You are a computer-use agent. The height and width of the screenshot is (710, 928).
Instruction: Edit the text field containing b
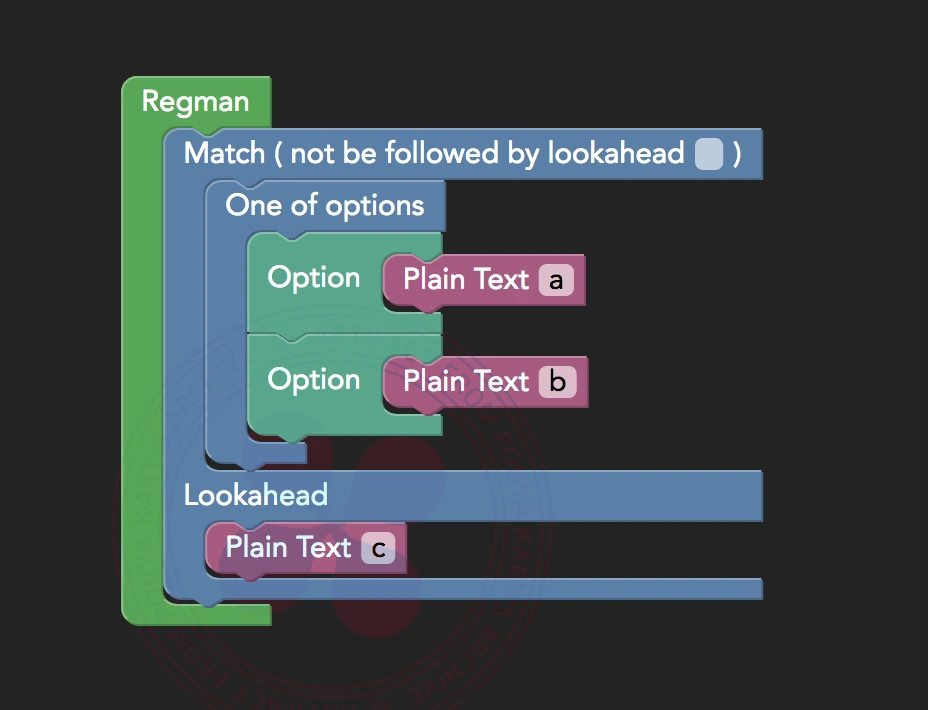[558, 382]
